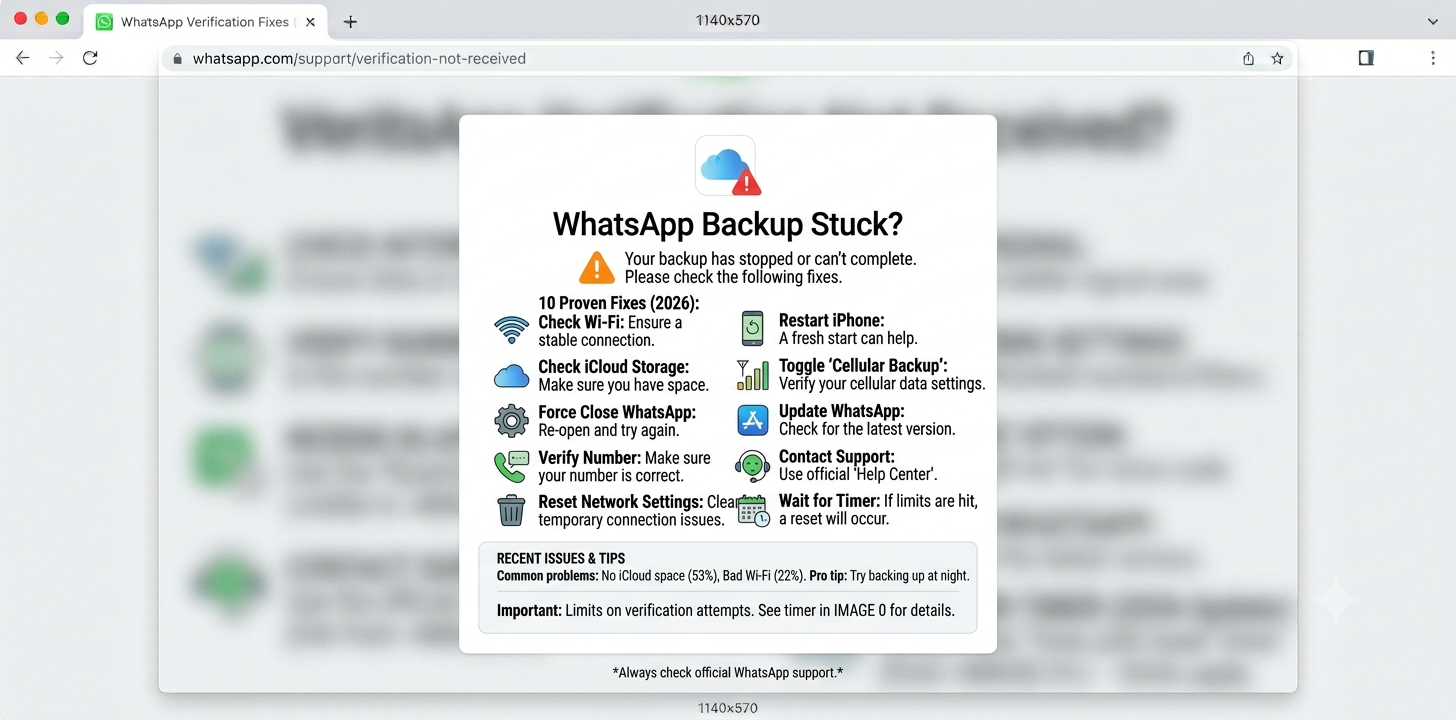This screenshot has height=720, width=1456.
Task: Click '10 Proven Fixes (2026):' text
Action: [619, 303]
